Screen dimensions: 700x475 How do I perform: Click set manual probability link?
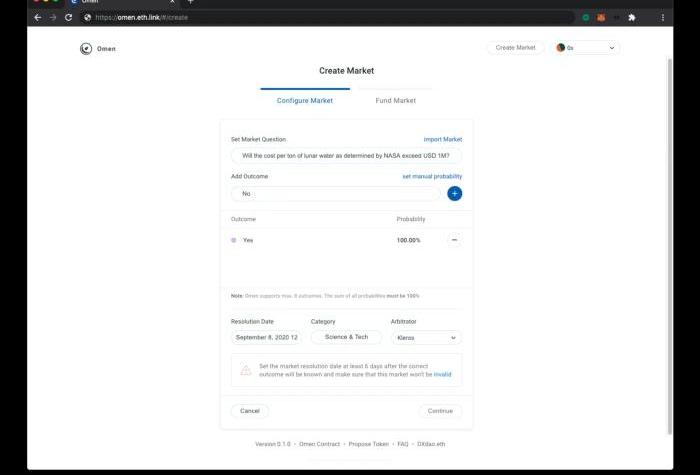[432, 176]
